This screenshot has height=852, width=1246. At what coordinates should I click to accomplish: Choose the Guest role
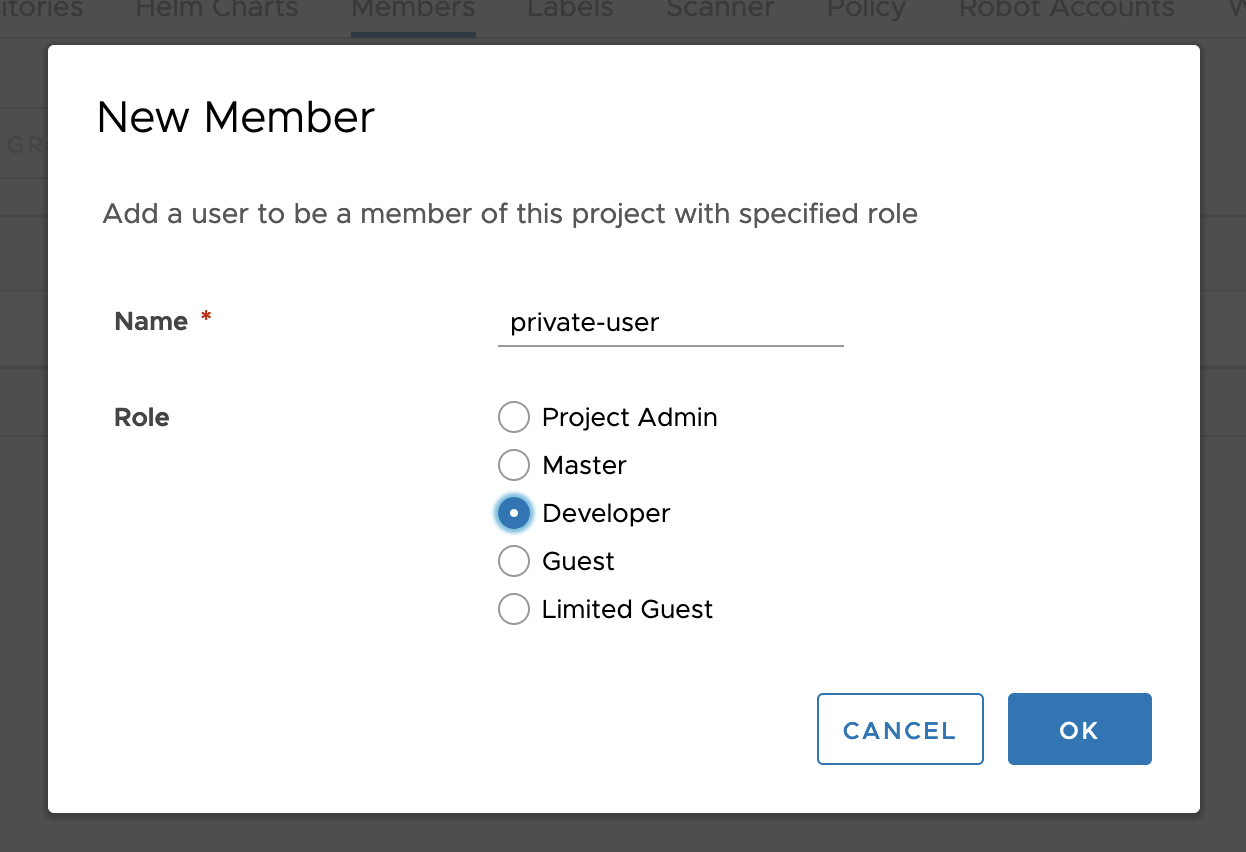[513, 561]
